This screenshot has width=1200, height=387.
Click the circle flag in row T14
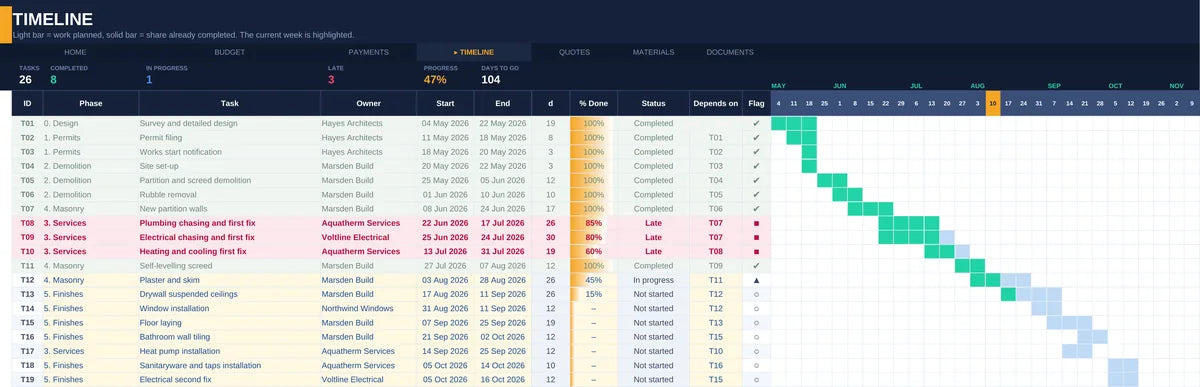[756, 309]
